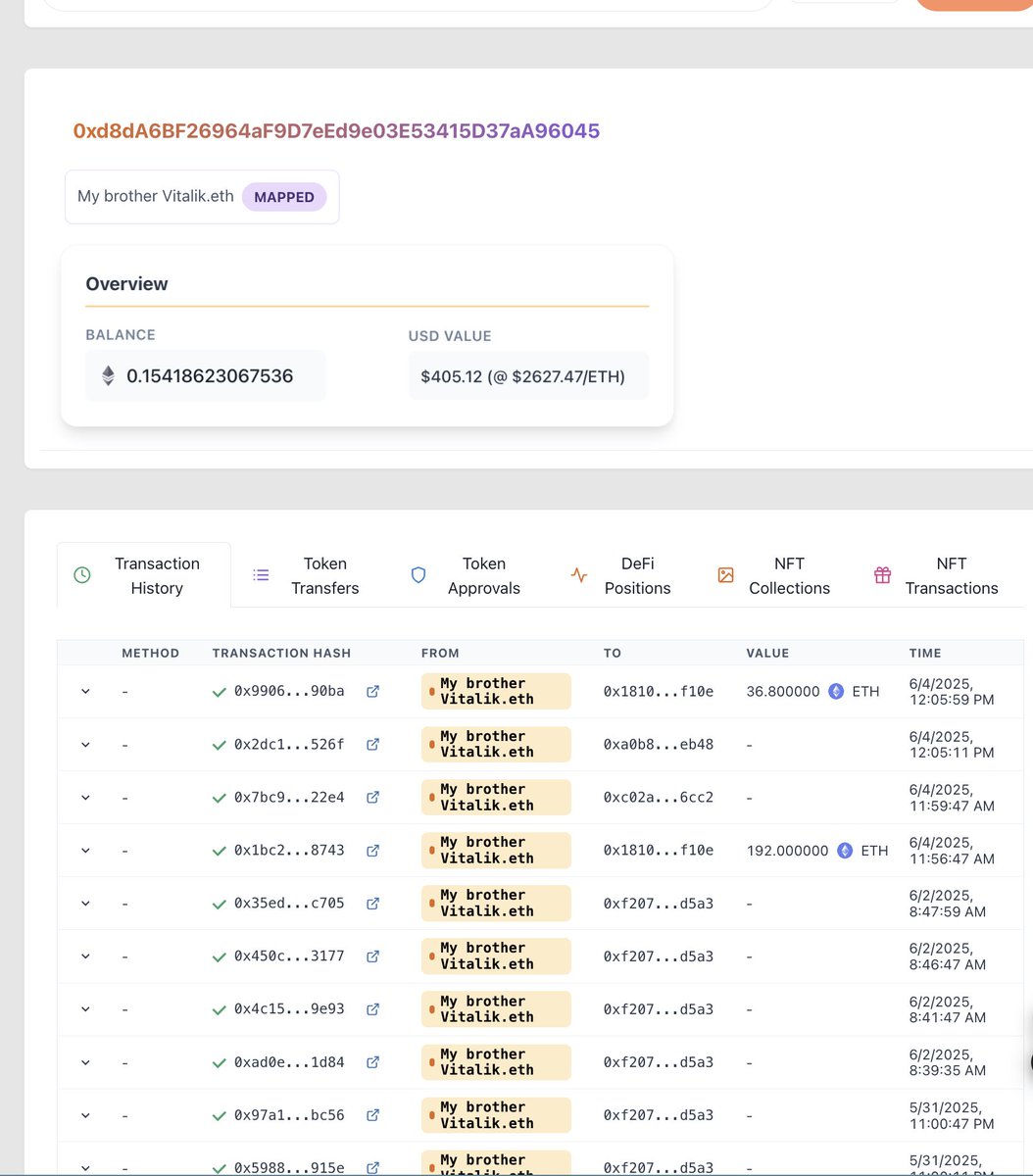Click transaction hash 0x97a1...bc56

[x=289, y=1115]
